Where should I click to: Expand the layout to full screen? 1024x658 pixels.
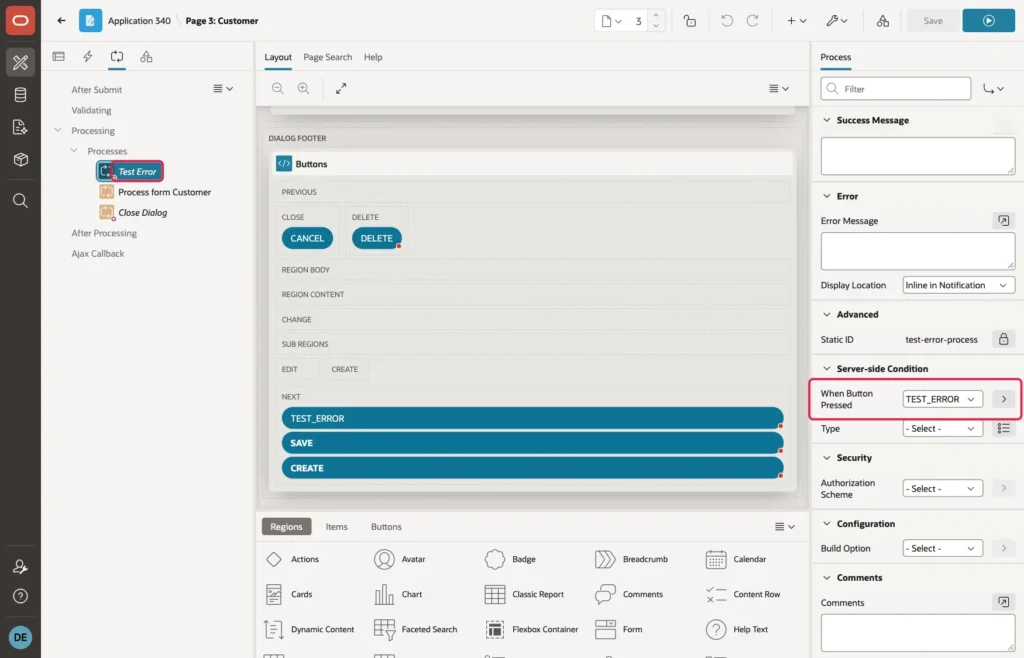coord(341,88)
